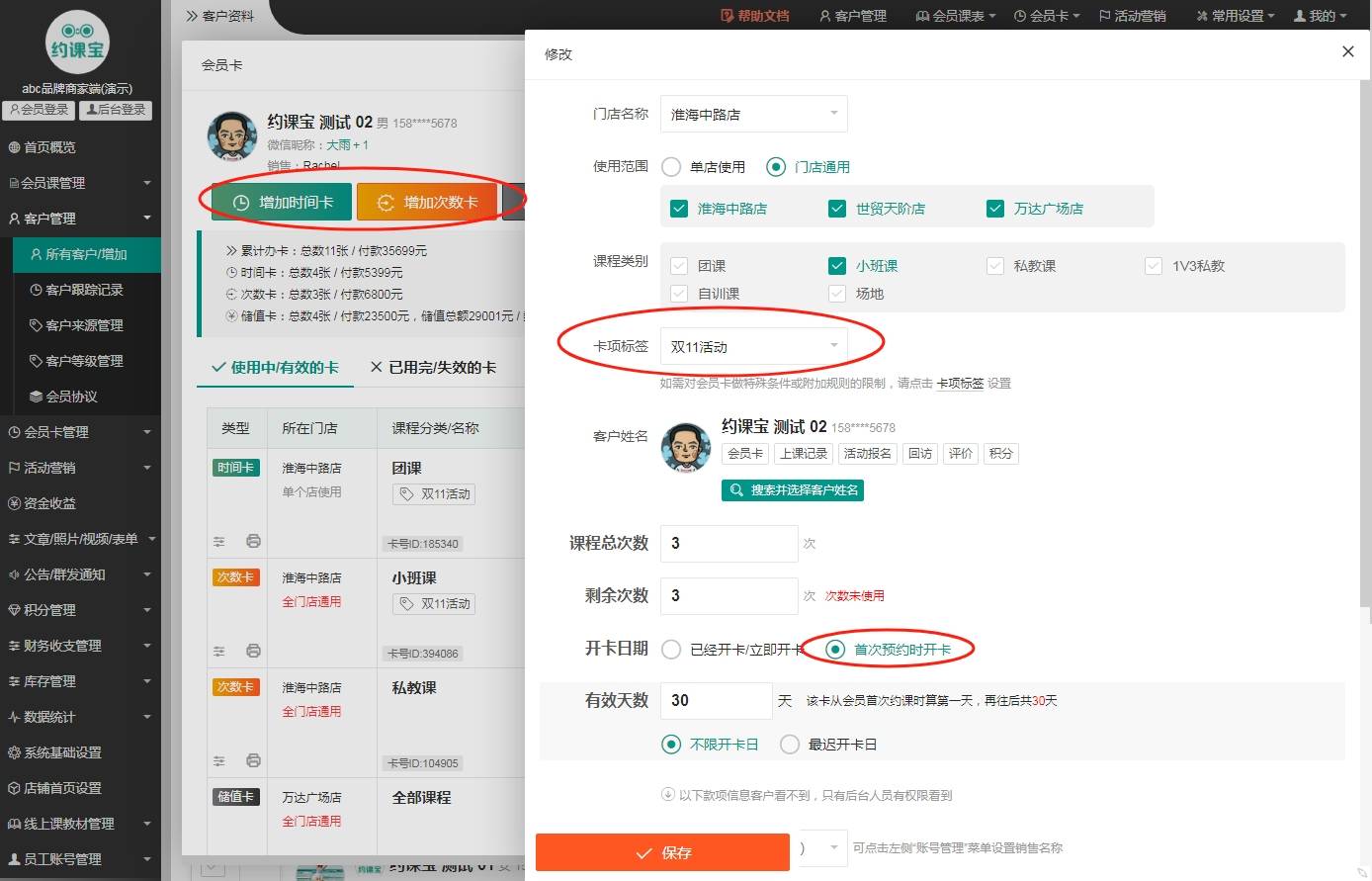Select 最迟开卡日 radio option
1372x881 pixels.
[x=790, y=745]
